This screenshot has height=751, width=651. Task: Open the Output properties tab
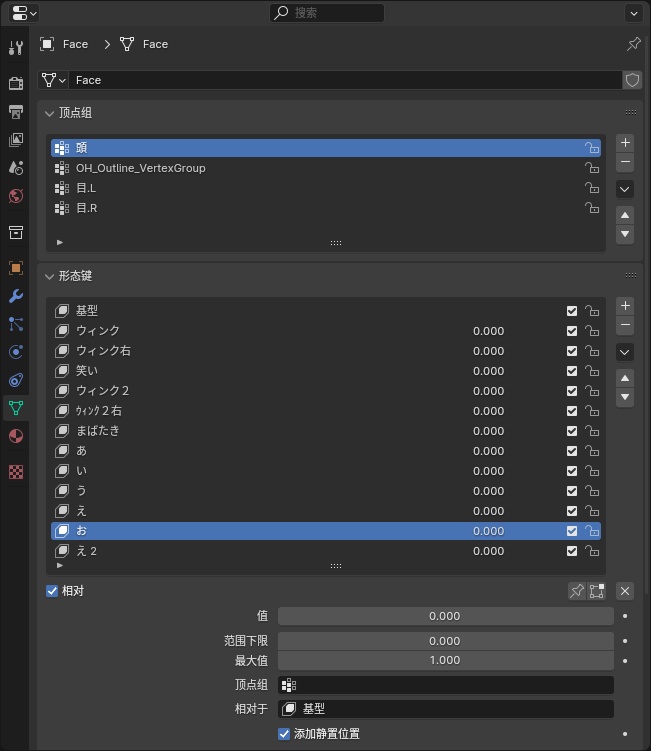16,112
